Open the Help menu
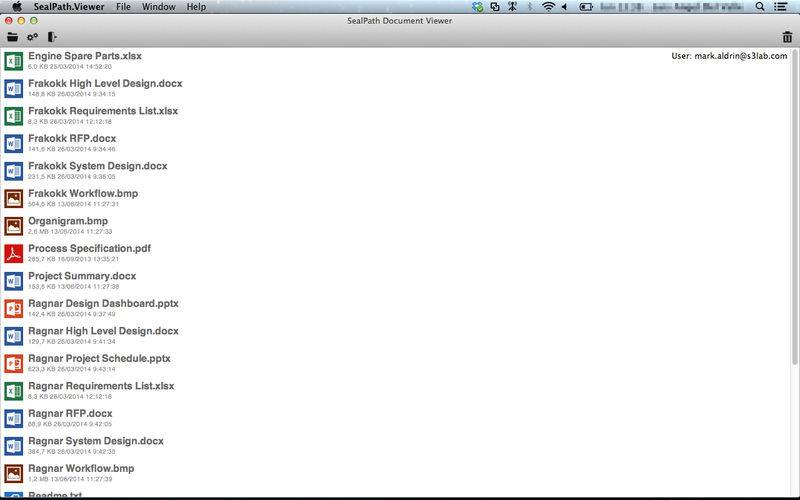Image resolution: width=800 pixels, height=500 pixels. point(196,7)
